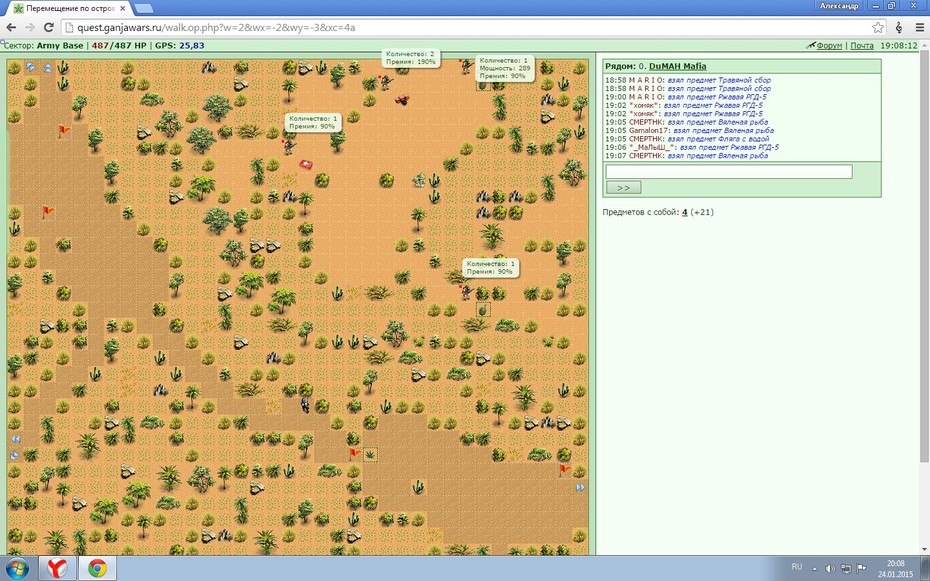Open the volume control in the tray
This screenshot has height=581, width=930.
click(830, 569)
